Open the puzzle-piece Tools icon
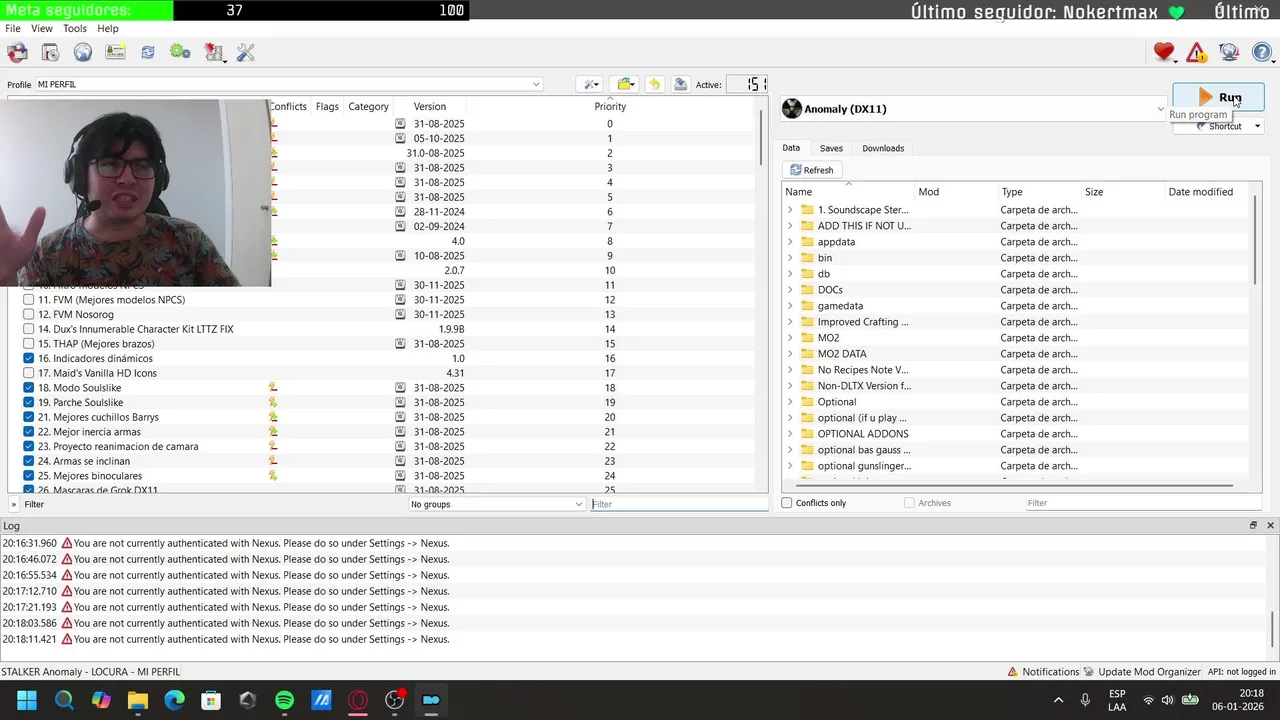The width and height of the screenshot is (1280, 720). tap(213, 52)
